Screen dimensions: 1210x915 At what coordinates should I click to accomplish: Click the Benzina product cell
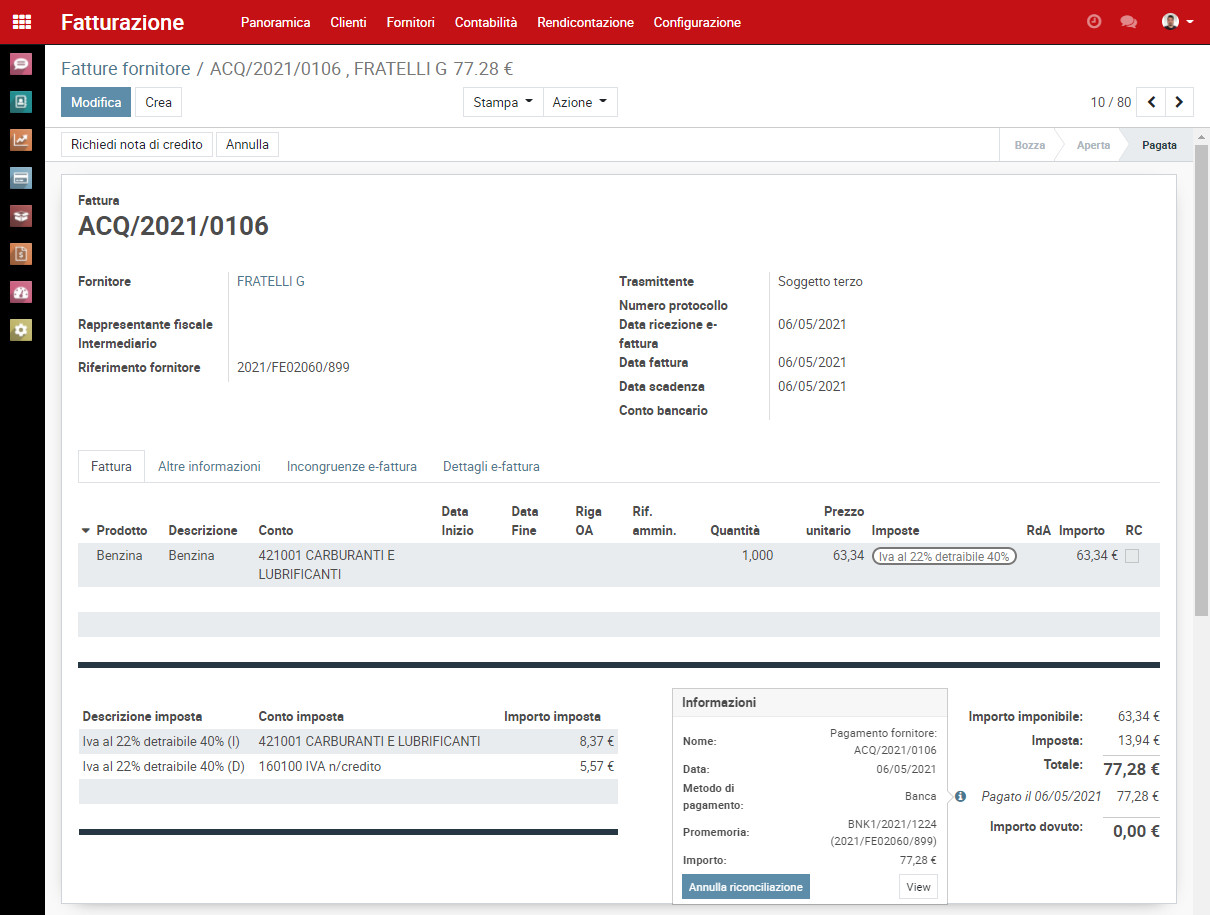point(120,555)
